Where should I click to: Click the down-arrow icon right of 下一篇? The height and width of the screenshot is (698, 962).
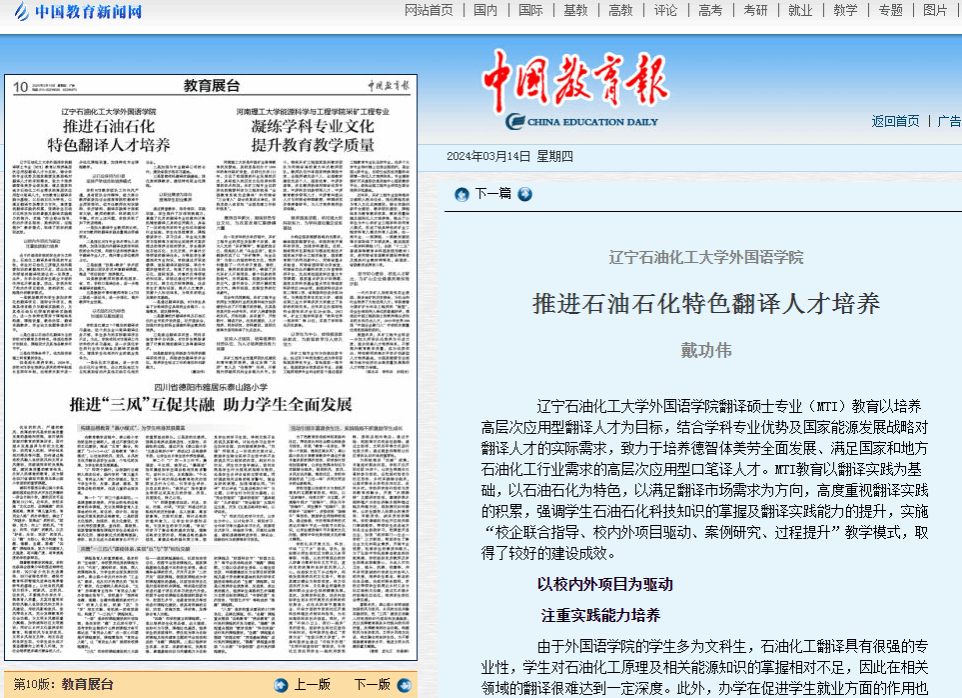(525, 194)
